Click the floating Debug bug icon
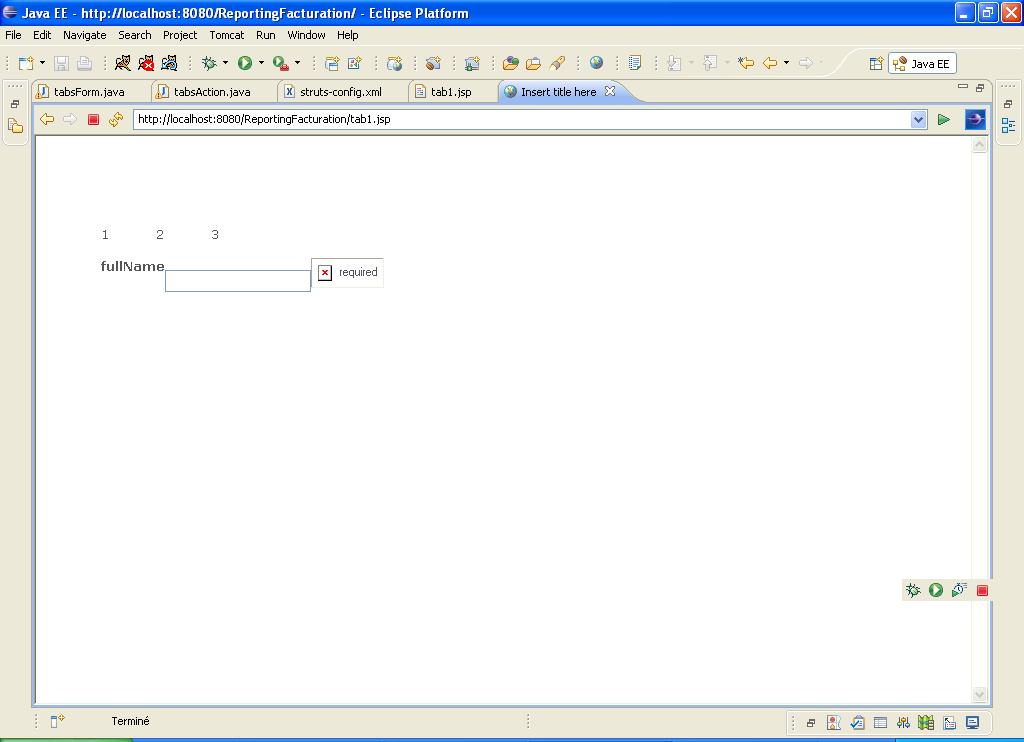This screenshot has width=1024, height=742. coord(913,590)
